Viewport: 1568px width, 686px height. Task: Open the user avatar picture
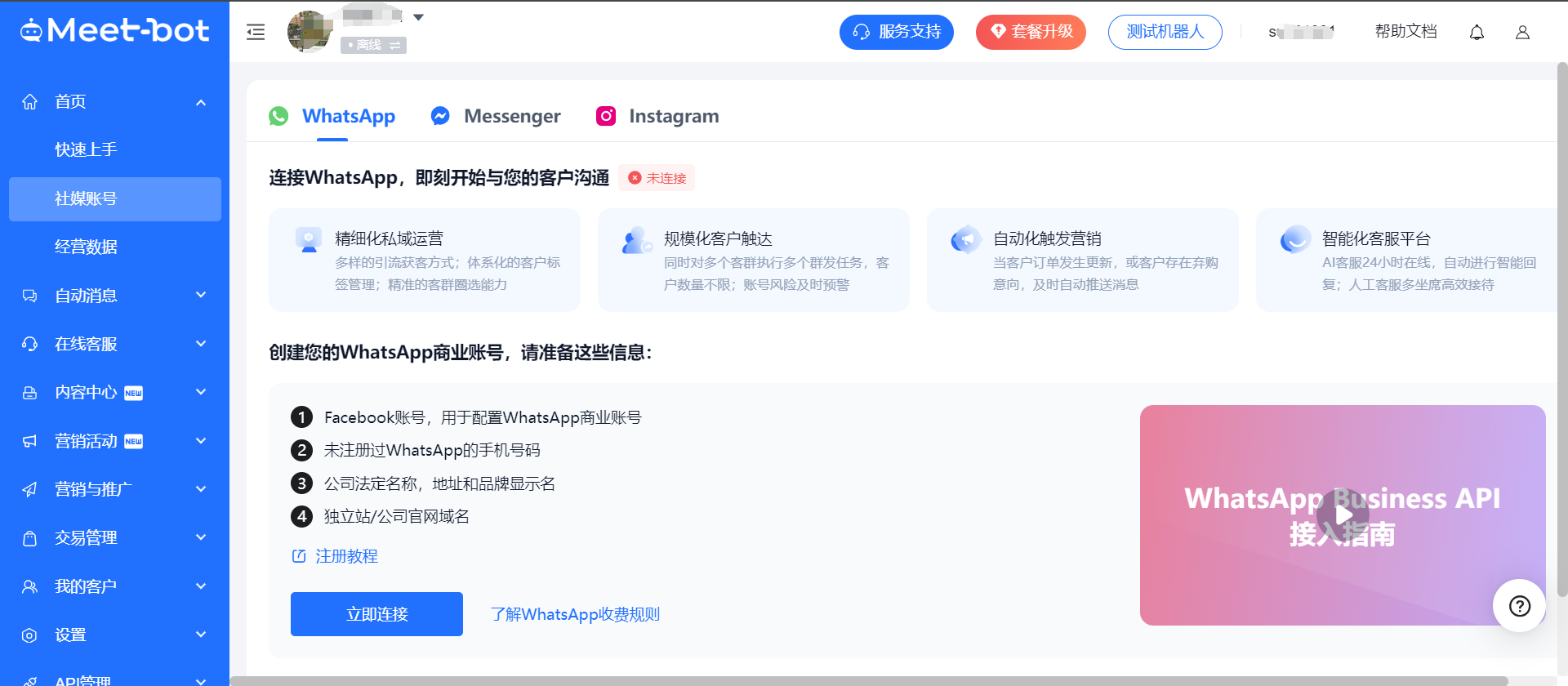309,31
